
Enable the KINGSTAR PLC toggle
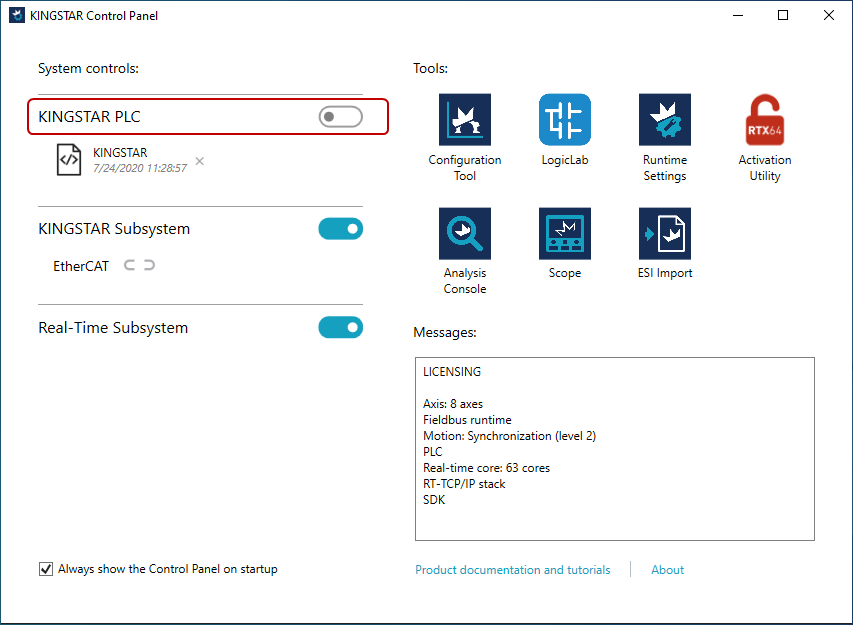tap(340, 118)
